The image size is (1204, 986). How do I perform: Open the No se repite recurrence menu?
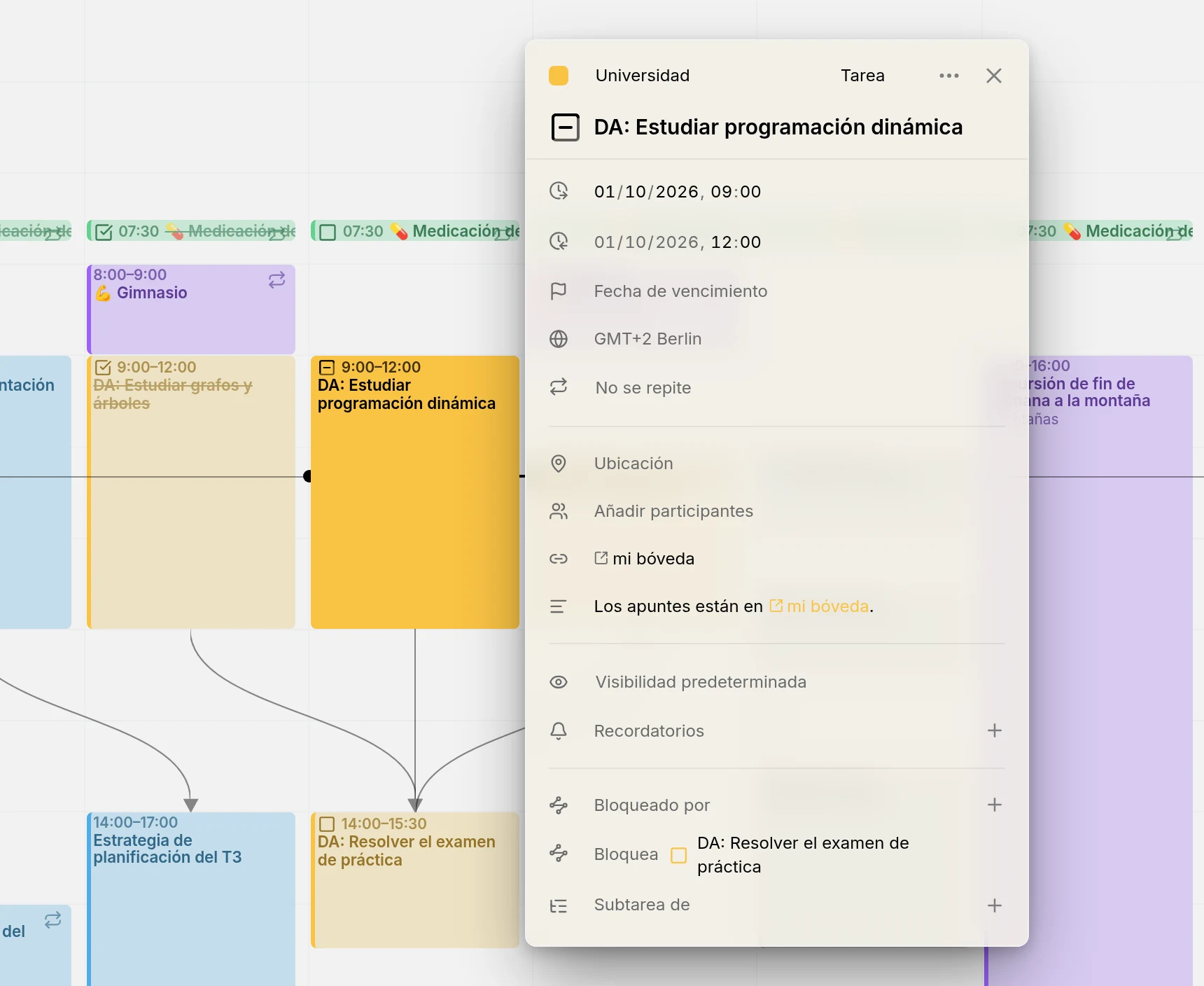click(643, 388)
